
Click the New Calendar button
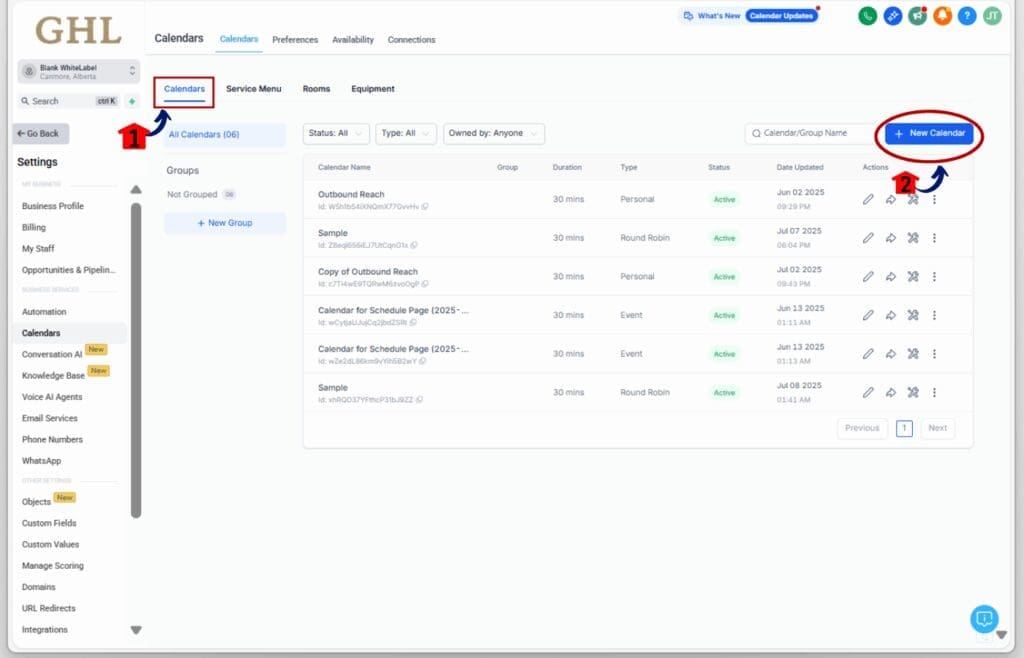click(929, 133)
